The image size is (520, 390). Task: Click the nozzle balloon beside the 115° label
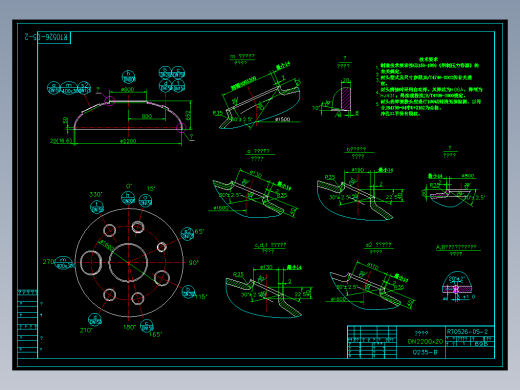189,292
